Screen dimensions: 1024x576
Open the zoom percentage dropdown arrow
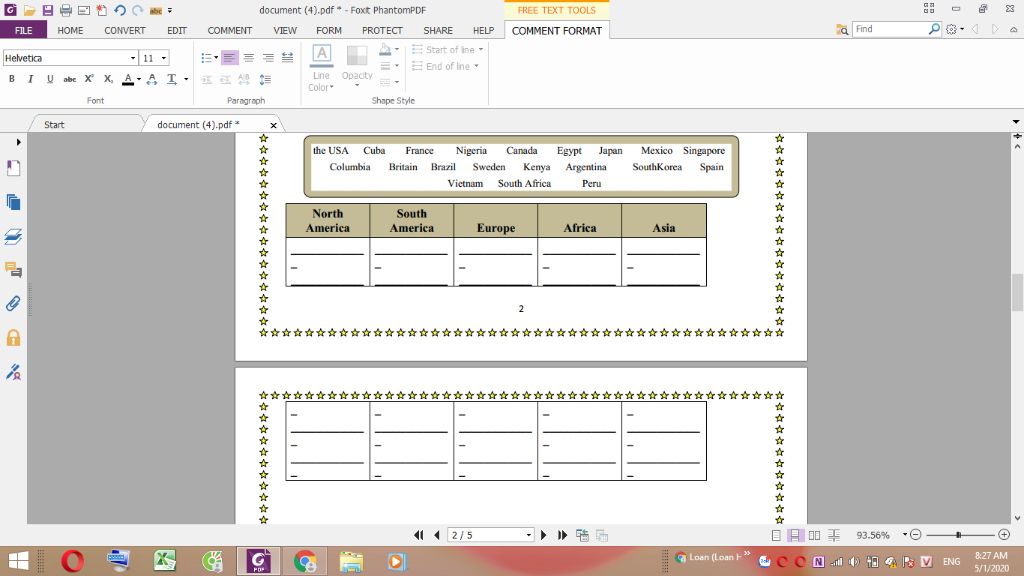pyautogui.click(x=904, y=535)
